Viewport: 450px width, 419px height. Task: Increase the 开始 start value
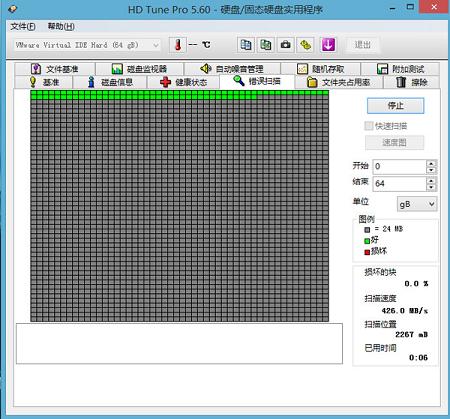(x=431, y=163)
